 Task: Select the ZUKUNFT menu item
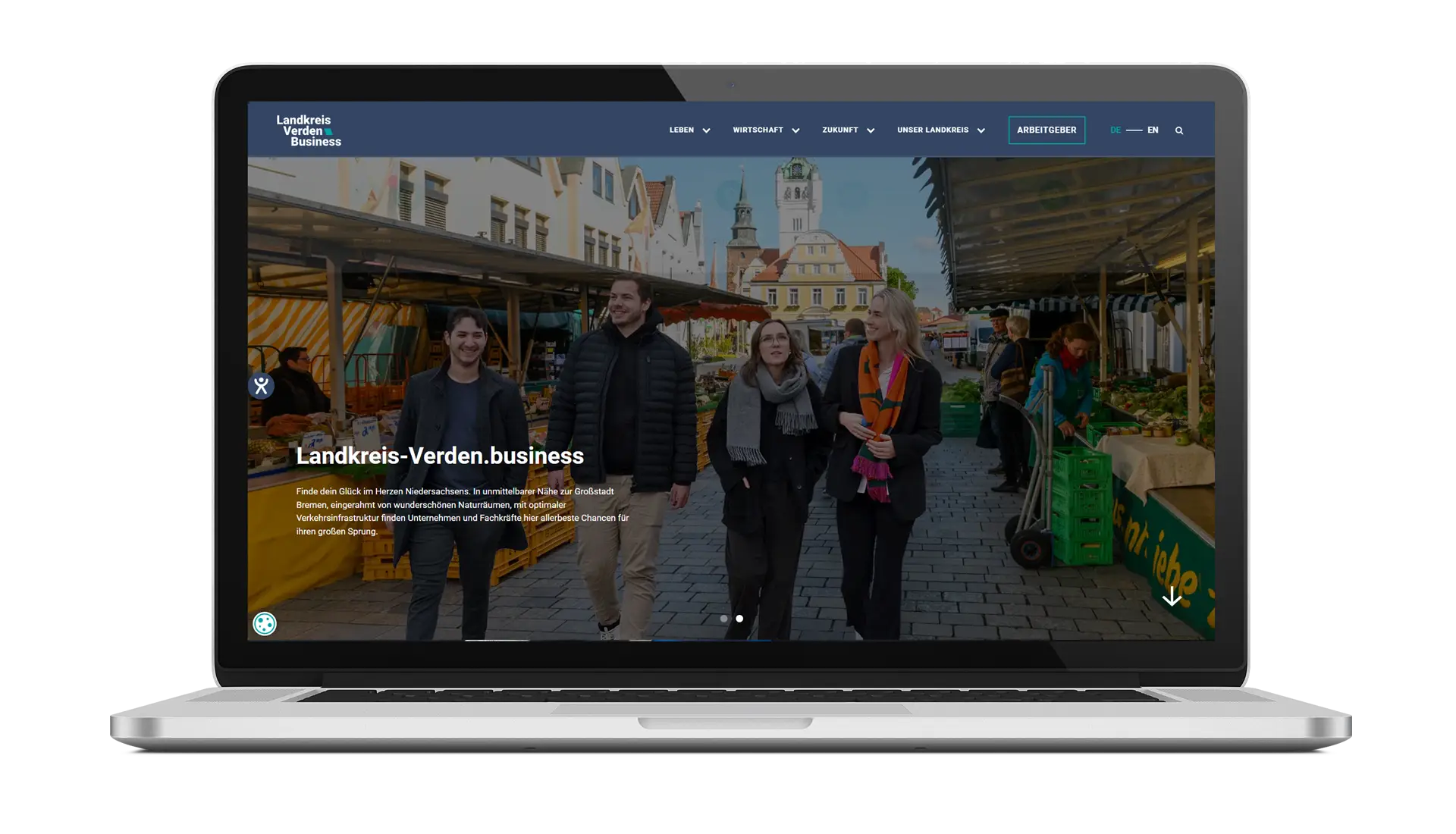click(839, 130)
